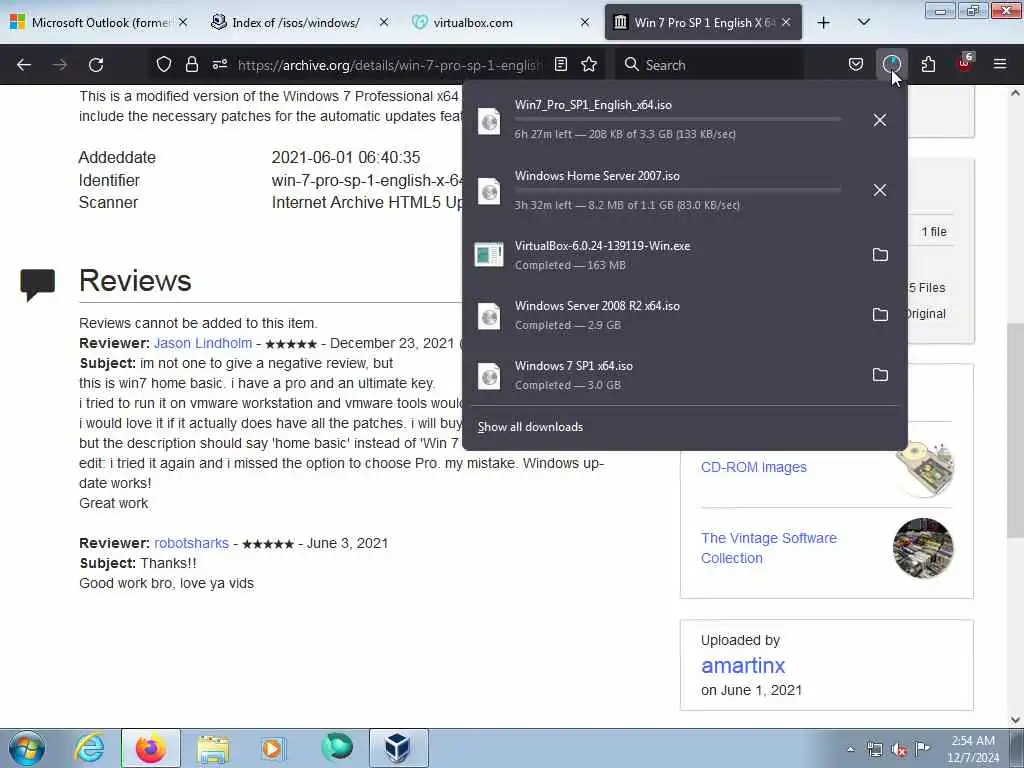
Task: Show Windows Server 2008 R2 x64.iso in folder
Action: point(880,315)
